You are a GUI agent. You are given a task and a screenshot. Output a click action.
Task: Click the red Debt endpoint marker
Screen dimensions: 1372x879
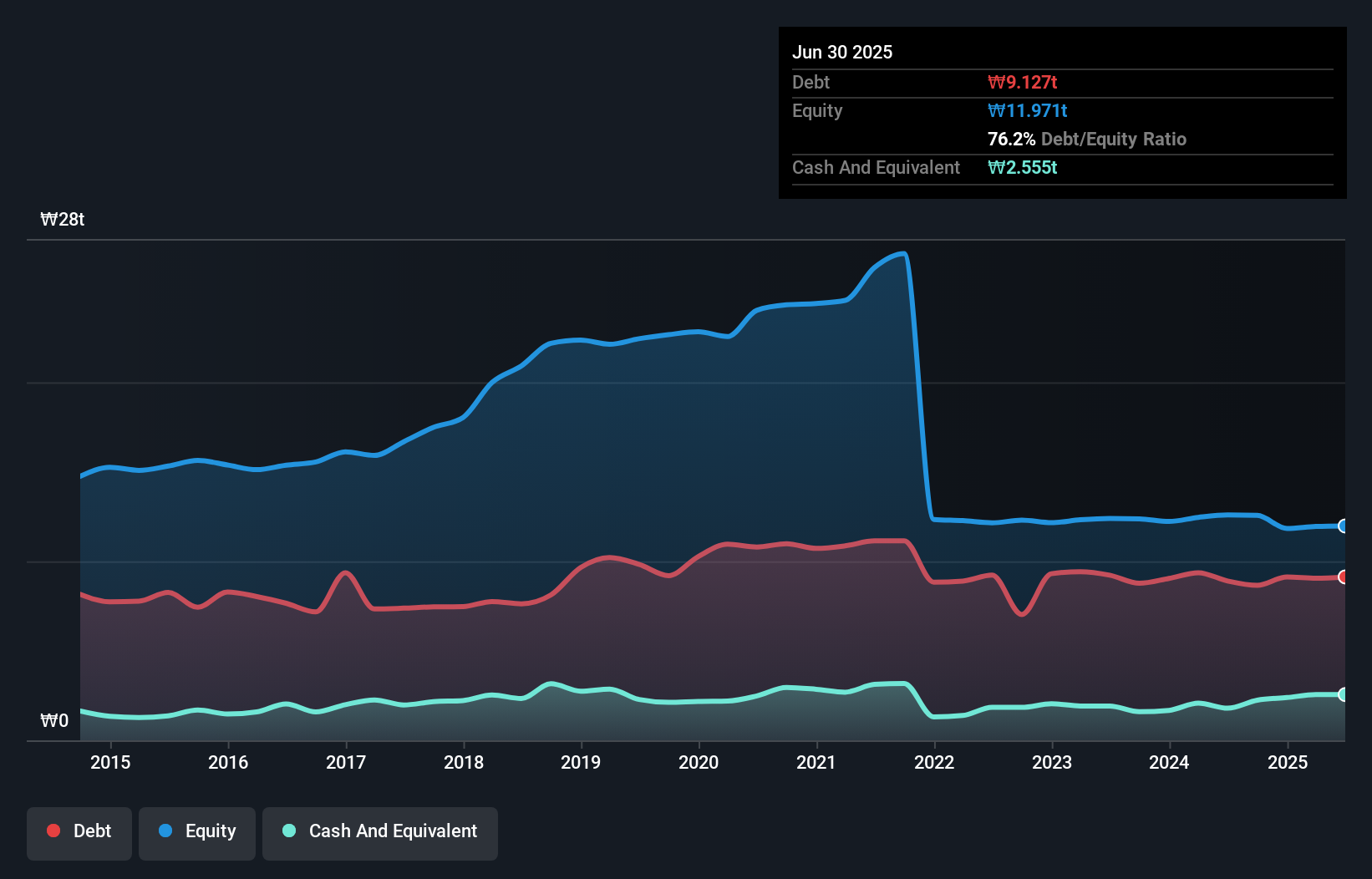click(x=1343, y=577)
